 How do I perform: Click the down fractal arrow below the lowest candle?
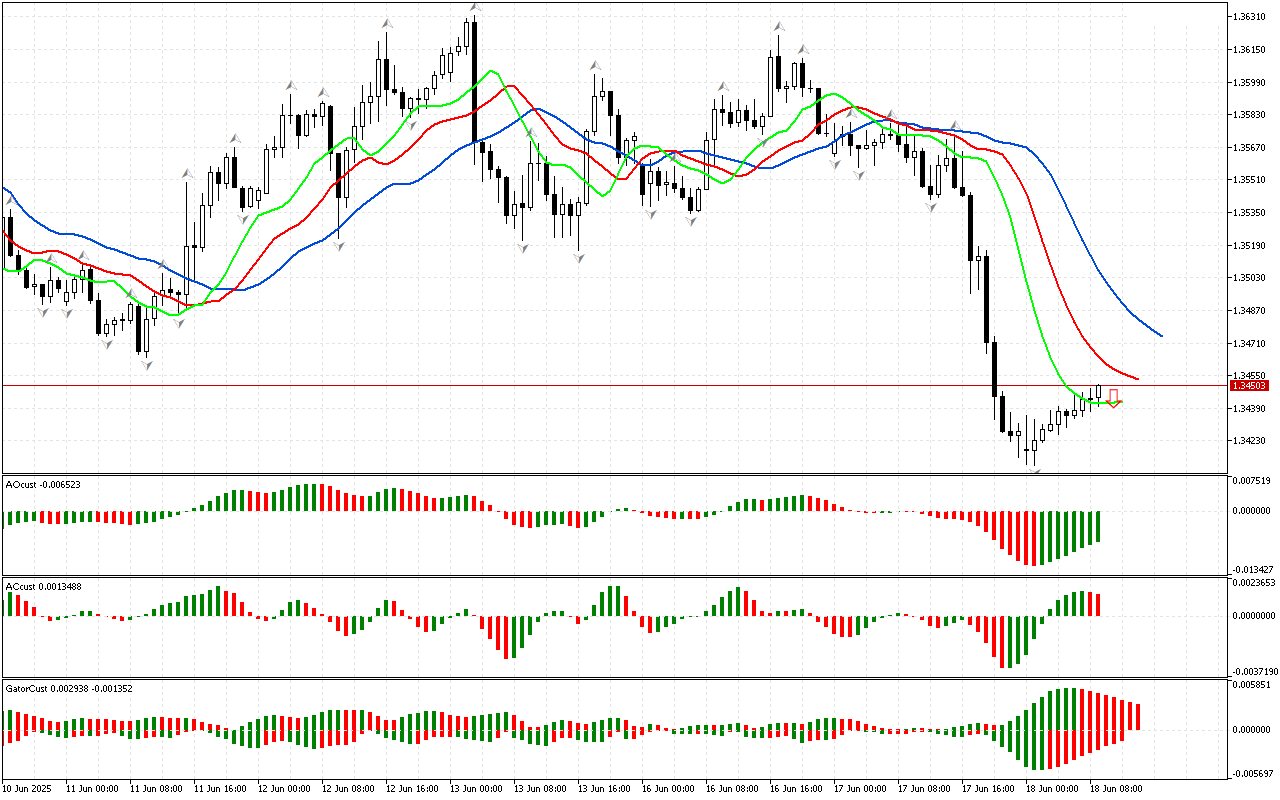[1034, 470]
